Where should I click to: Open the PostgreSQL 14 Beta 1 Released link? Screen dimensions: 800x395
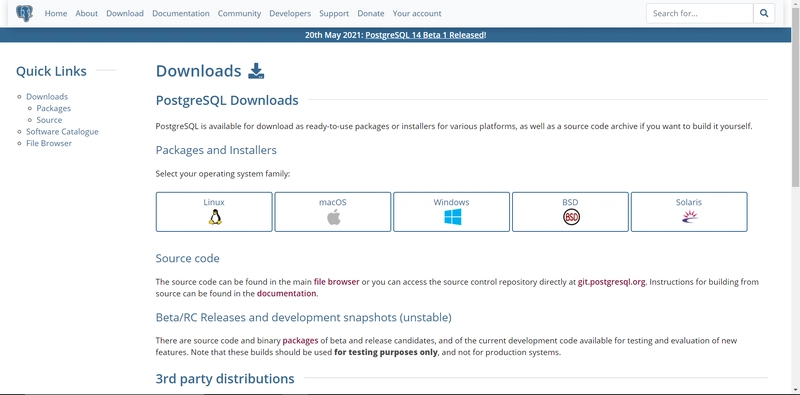click(x=424, y=35)
